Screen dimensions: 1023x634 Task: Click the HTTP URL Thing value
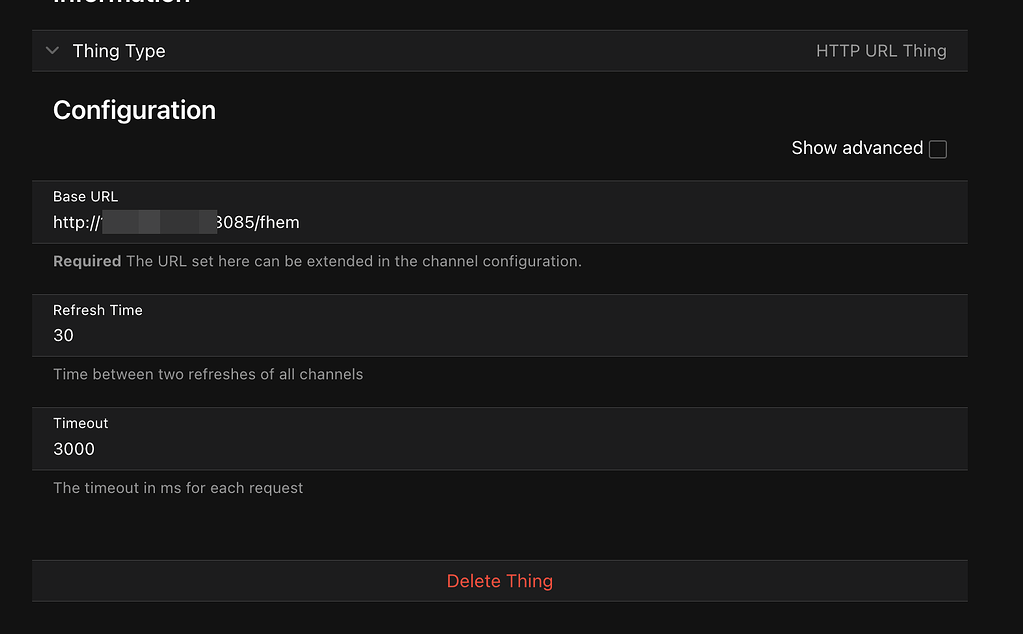click(x=880, y=51)
